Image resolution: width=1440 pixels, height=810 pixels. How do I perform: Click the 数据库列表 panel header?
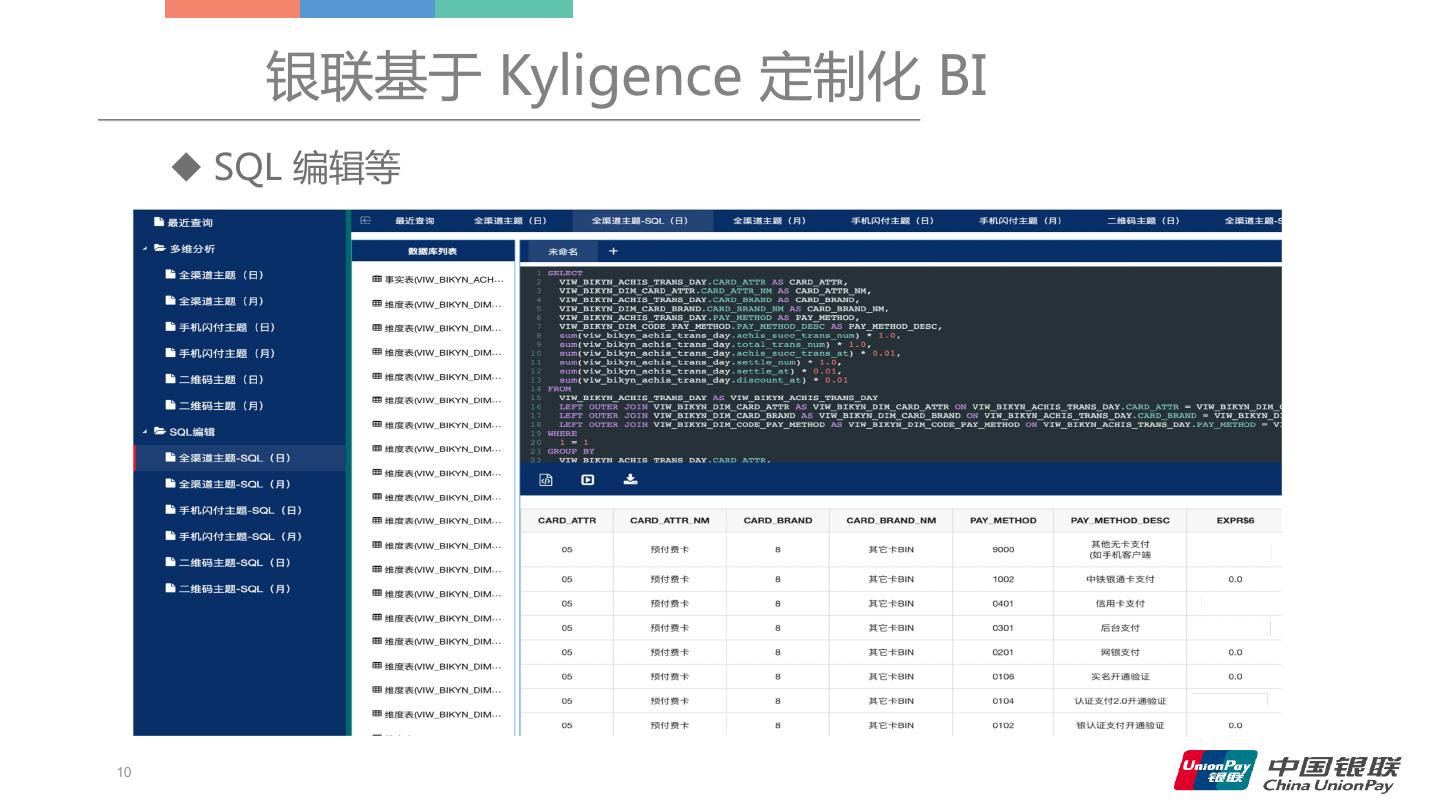tap(432, 252)
